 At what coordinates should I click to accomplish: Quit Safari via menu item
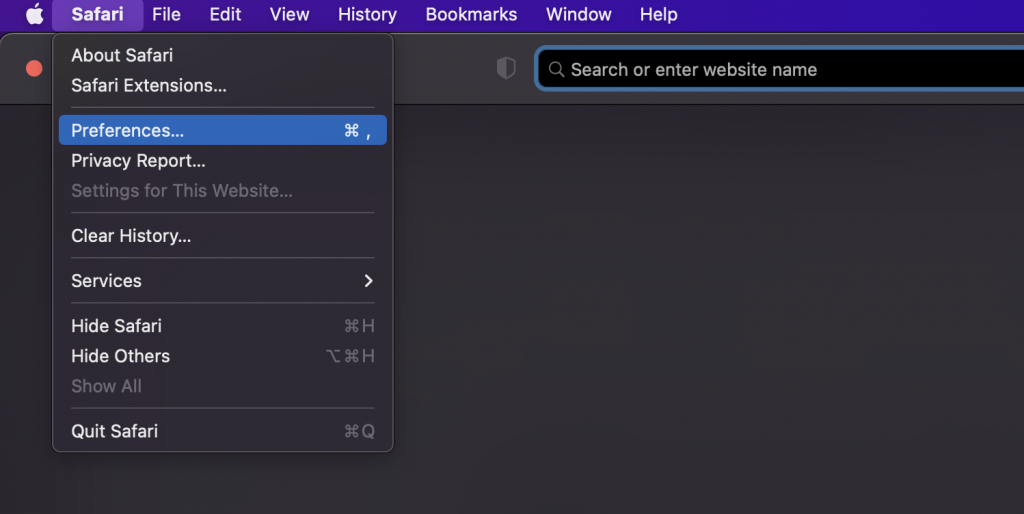[114, 431]
